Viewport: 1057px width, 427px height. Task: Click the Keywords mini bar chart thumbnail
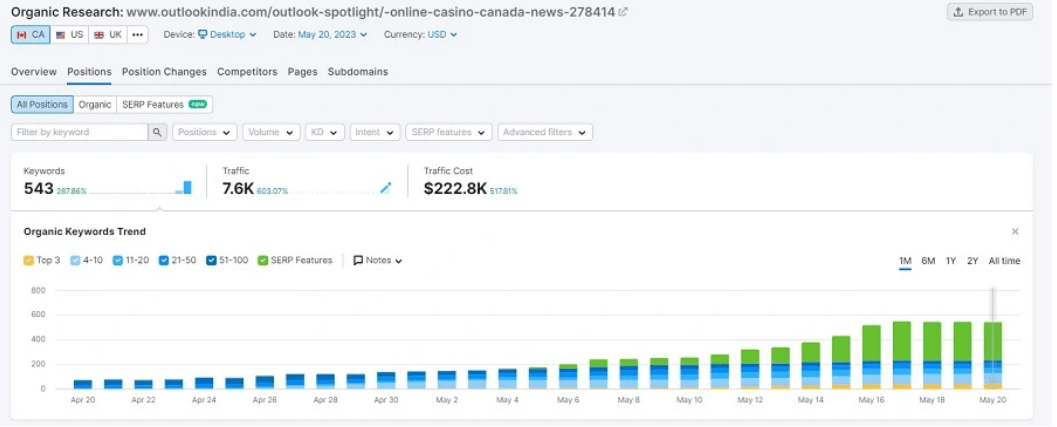point(183,188)
